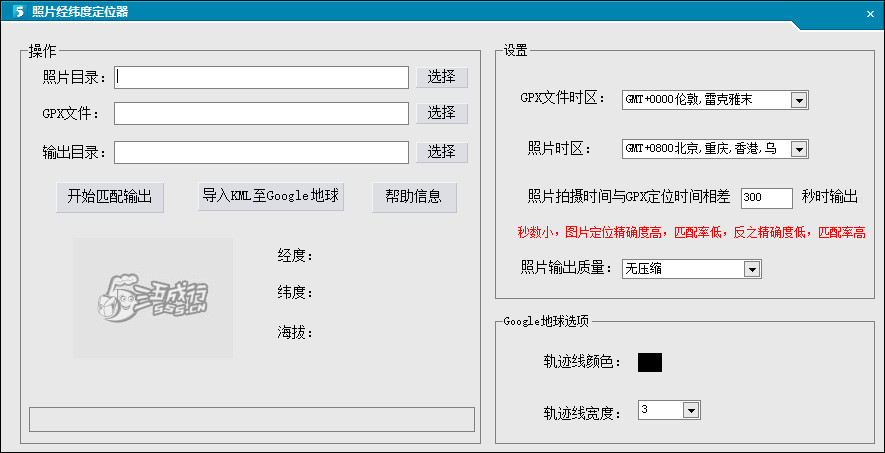Click the 照片目录： label
Viewport: 885px width, 453px height.
pyautogui.click(x=75, y=77)
